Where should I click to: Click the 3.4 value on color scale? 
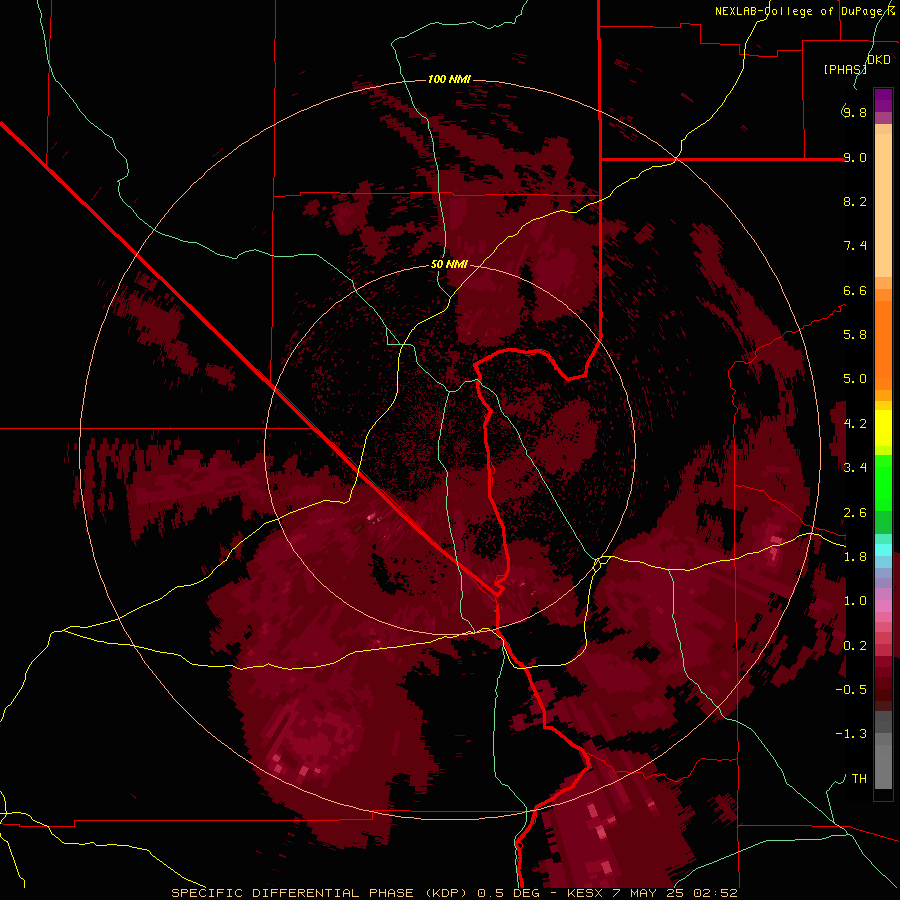(855, 468)
